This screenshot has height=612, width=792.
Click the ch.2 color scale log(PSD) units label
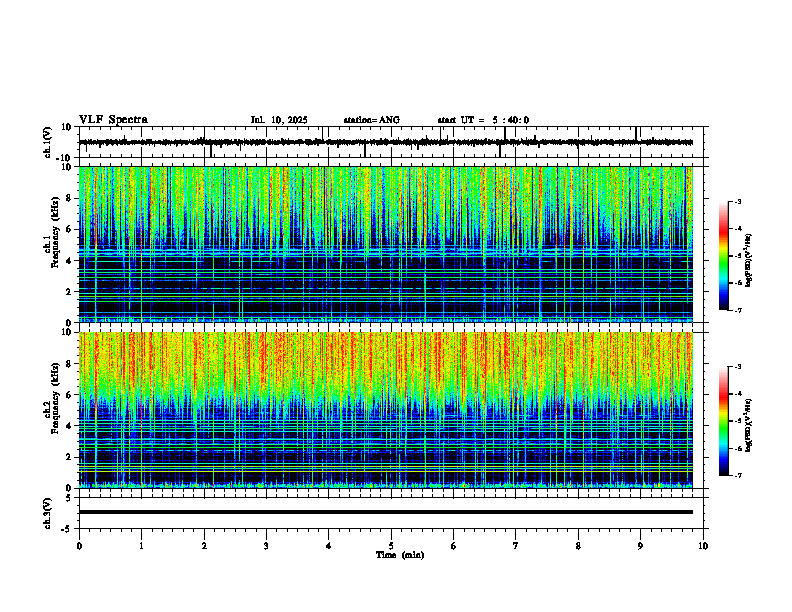click(749, 426)
